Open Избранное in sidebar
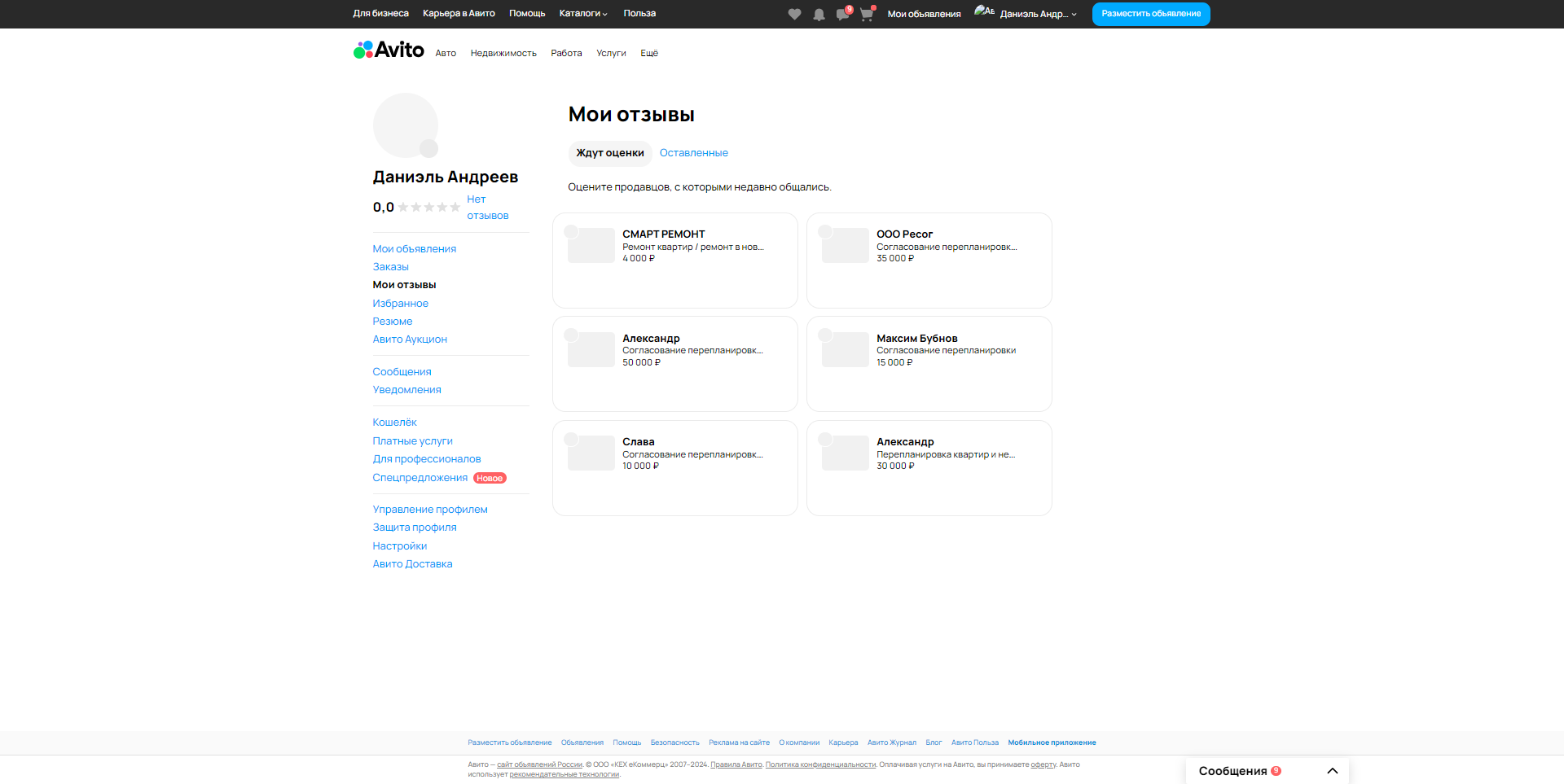Viewport: 1564px width, 784px height. pos(400,304)
